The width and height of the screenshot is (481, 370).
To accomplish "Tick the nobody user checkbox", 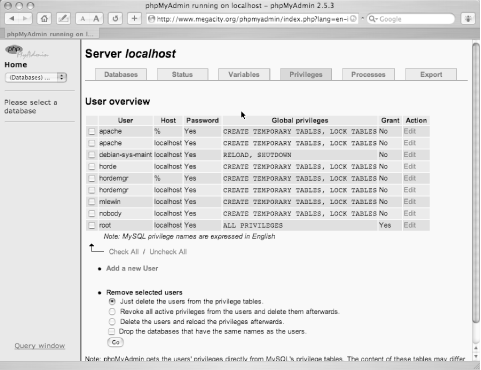I will point(92,214).
